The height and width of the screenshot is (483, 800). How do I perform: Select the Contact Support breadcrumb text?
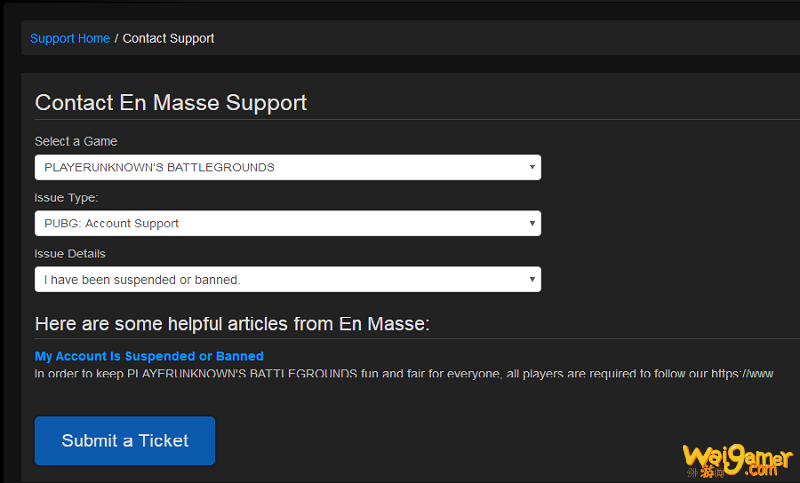tap(168, 38)
